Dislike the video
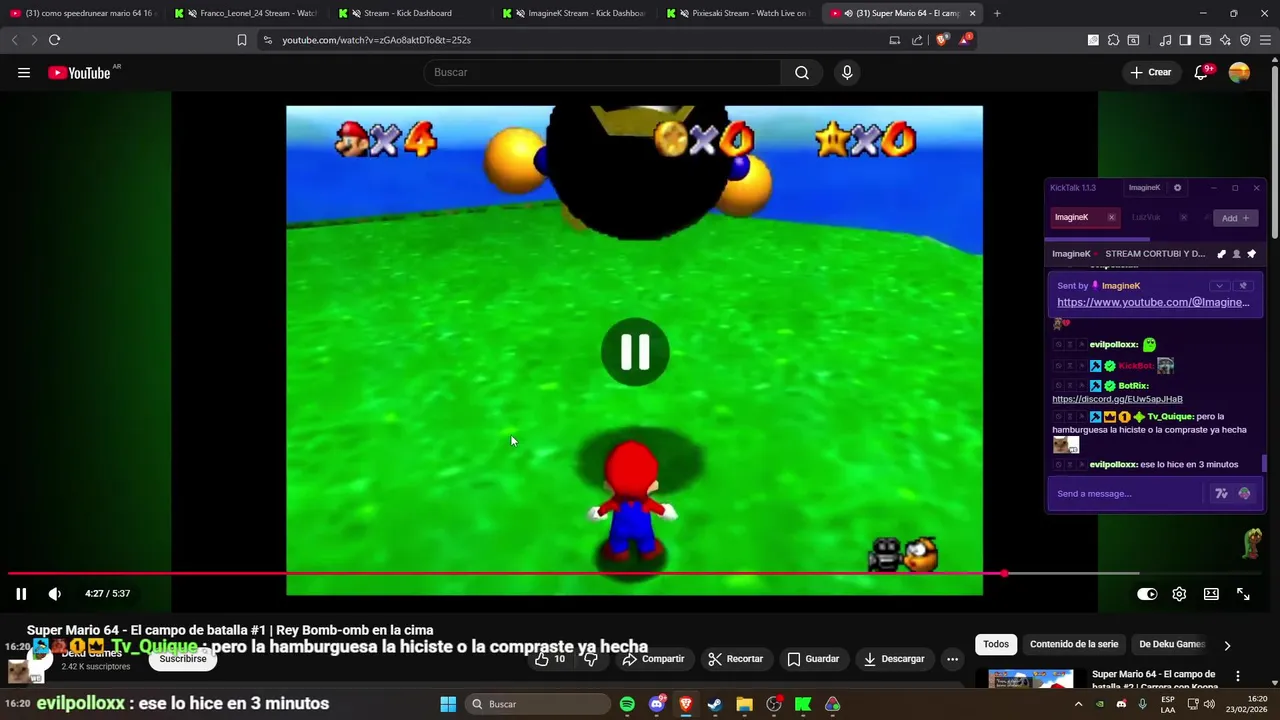1280x720 pixels. 590,659
